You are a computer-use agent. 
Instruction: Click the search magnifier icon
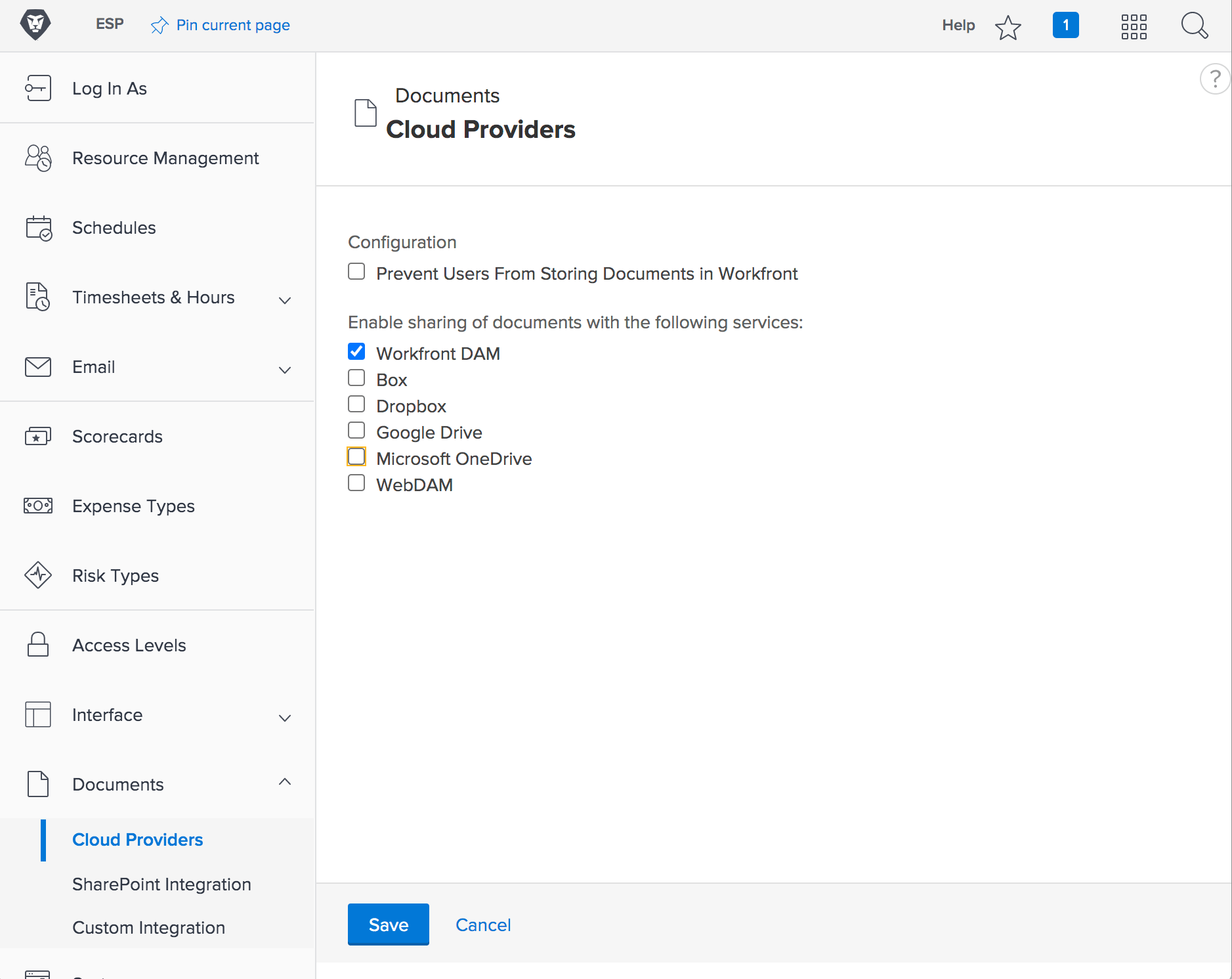coord(1194,26)
